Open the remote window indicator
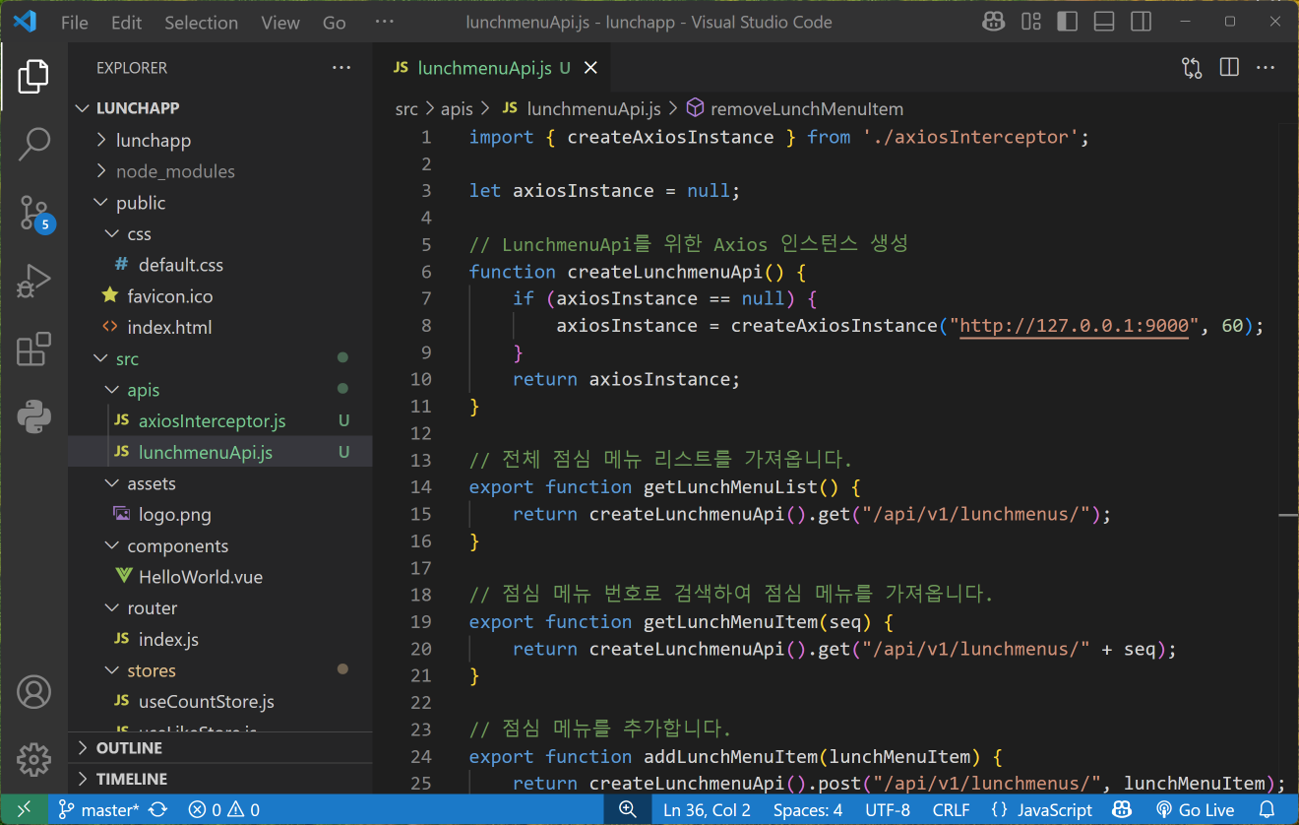 pos(23,809)
